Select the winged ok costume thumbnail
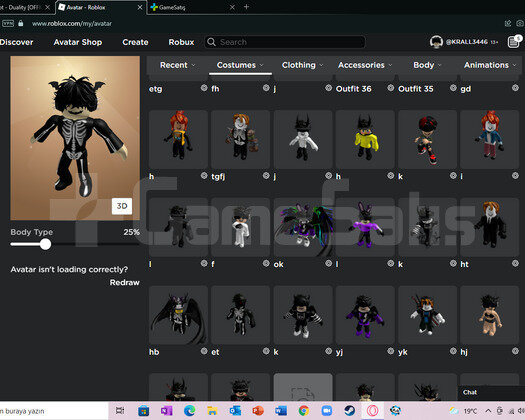The height and width of the screenshot is (420, 525). (x=303, y=227)
